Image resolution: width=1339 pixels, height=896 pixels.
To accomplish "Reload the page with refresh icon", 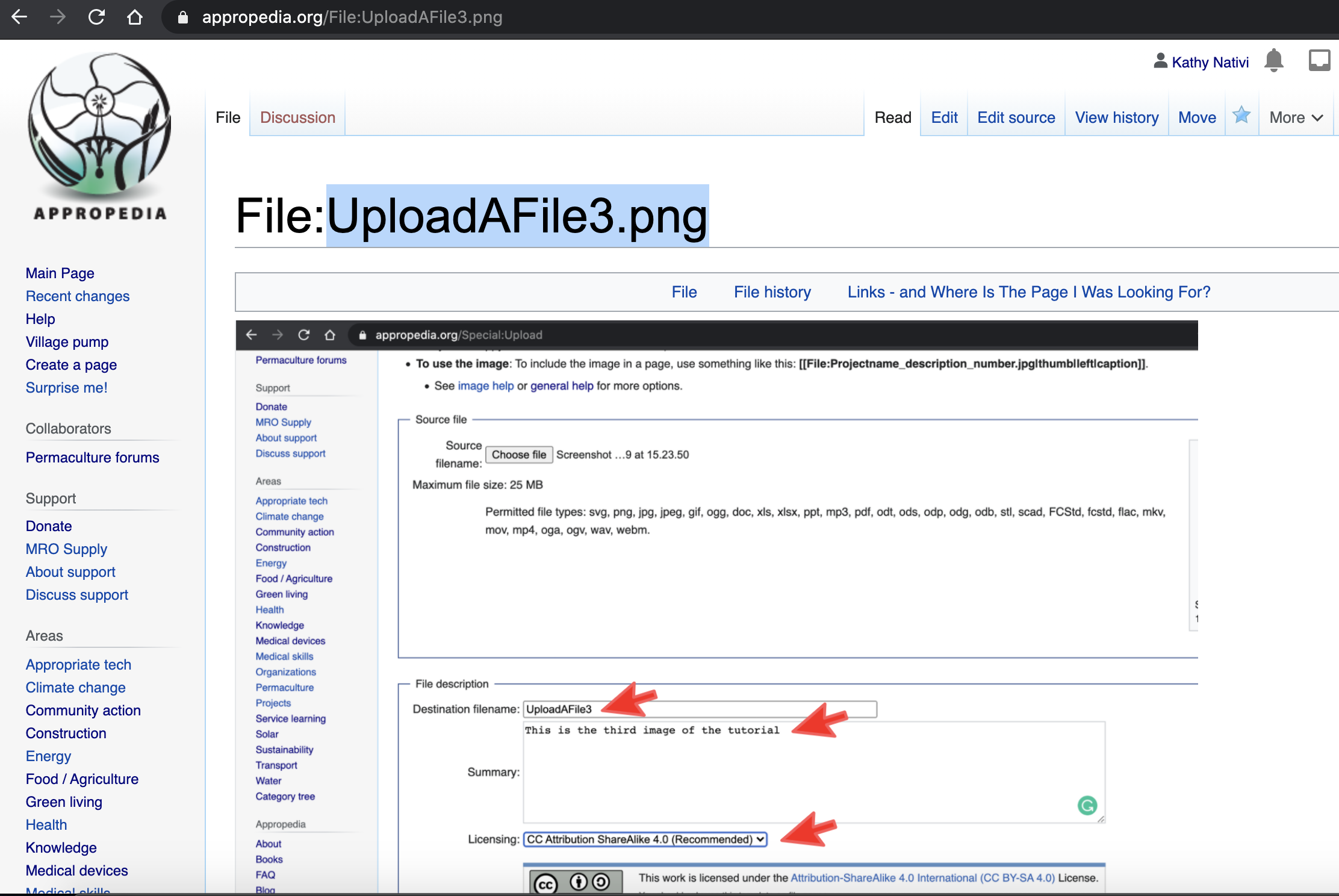I will (x=96, y=17).
